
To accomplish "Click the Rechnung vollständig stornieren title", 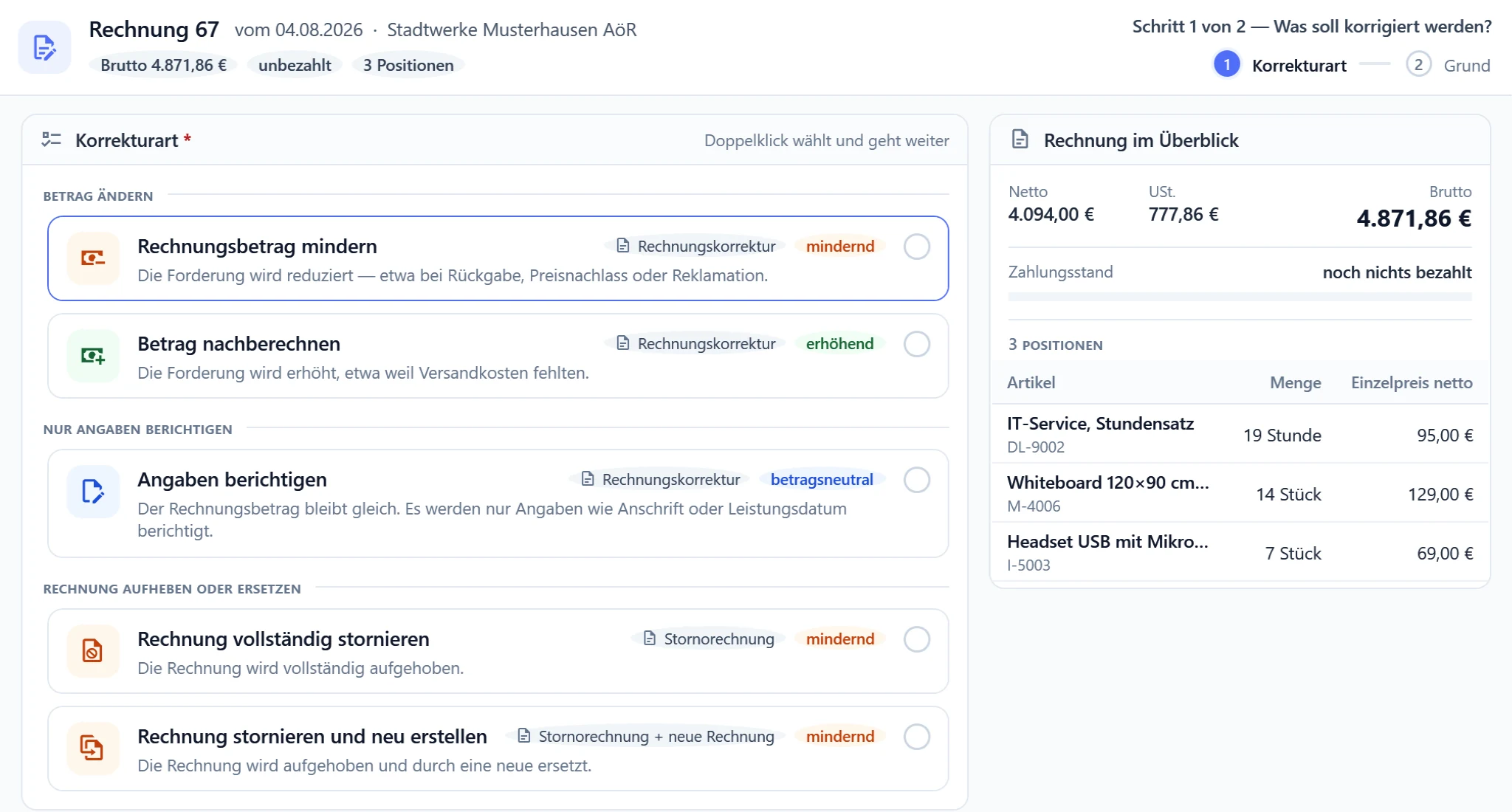I will coord(283,639).
